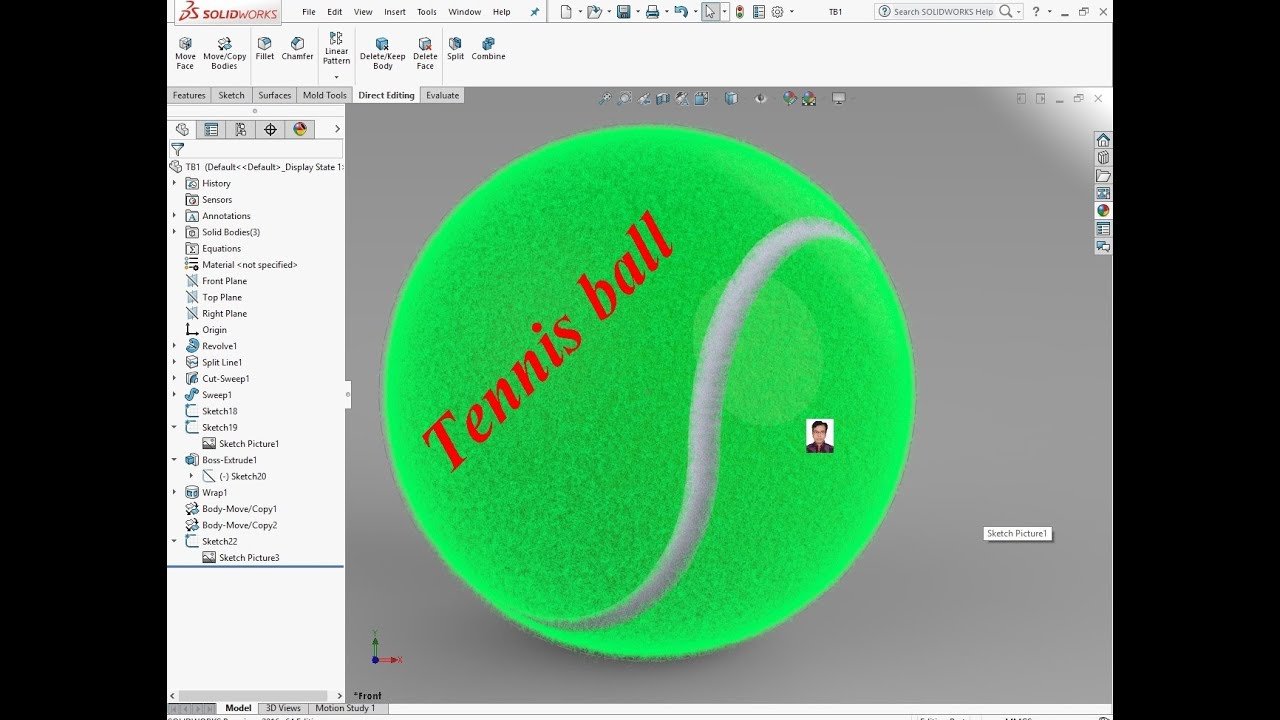Switch to the Features tab
Screen dimensions: 1280x720
tap(189, 95)
